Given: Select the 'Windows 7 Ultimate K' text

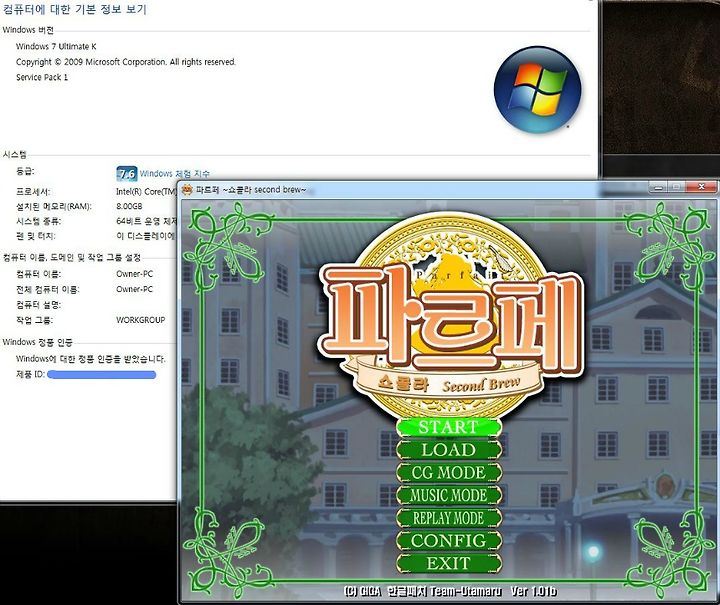Looking at the screenshot, I should click(x=56, y=46).
